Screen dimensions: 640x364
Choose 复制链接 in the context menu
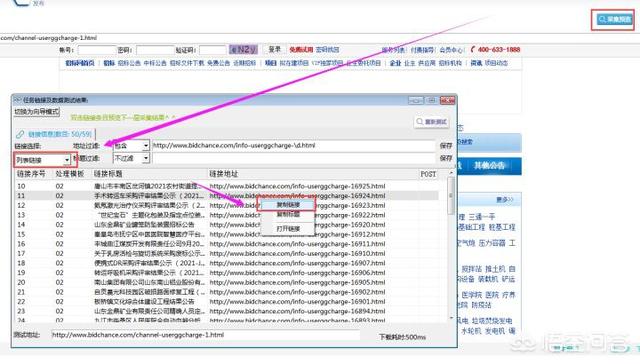pos(288,204)
